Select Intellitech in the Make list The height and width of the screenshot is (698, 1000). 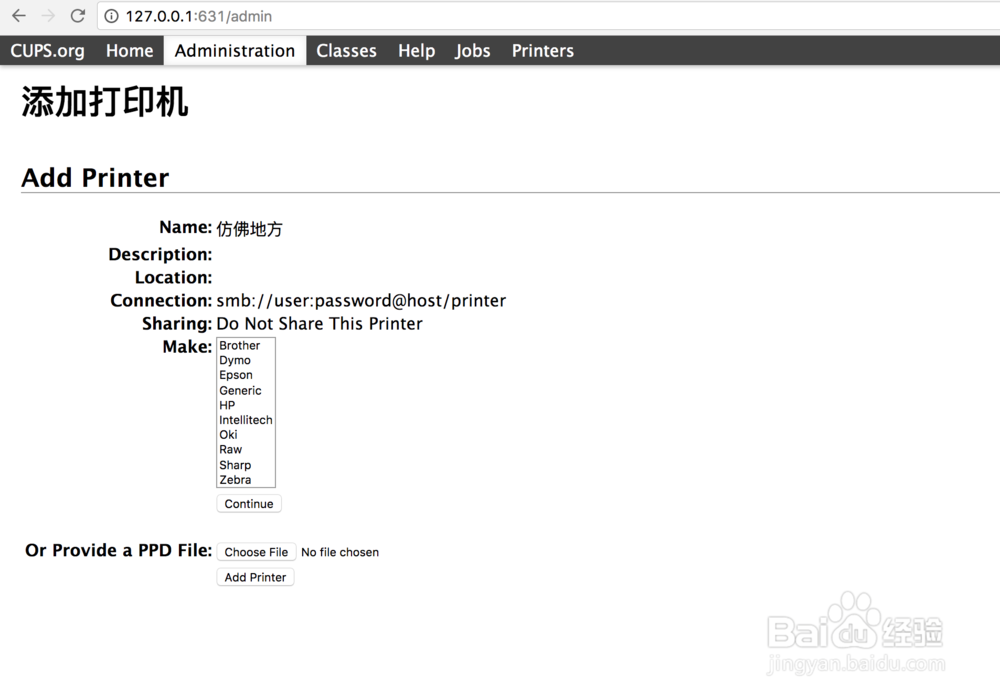pyautogui.click(x=246, y=420)
